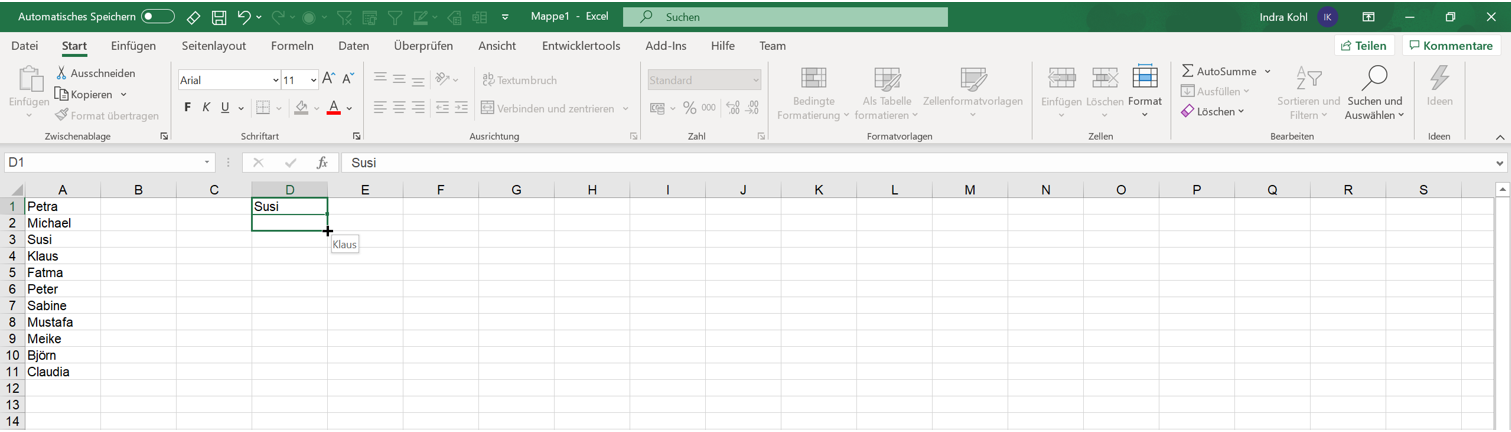Expand the Kopieren dropdown arrow
This screenshot has width=1511, height=432.
(124, 94)
